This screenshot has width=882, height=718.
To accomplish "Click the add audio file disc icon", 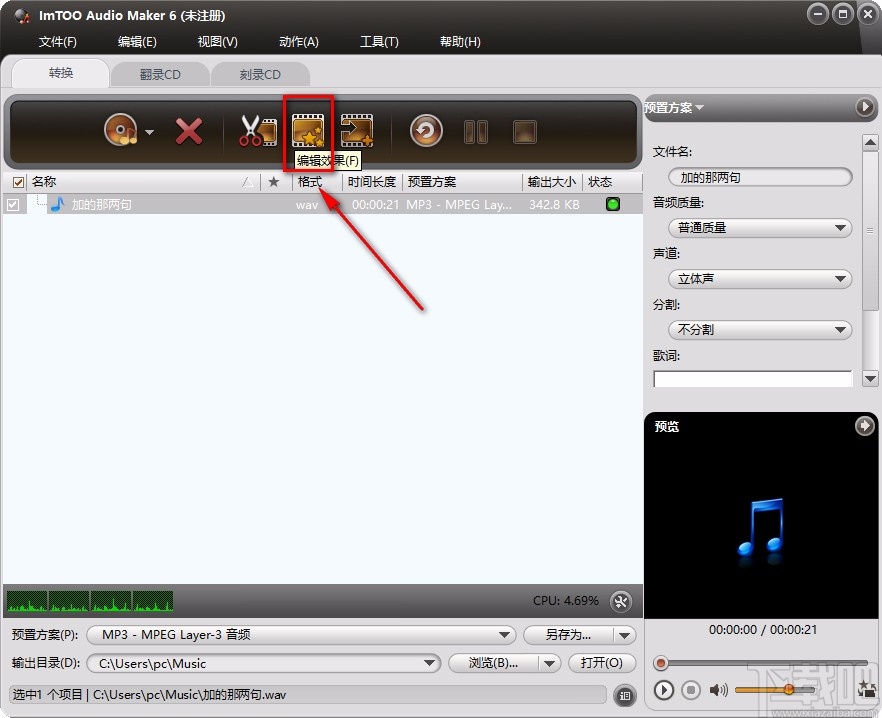I will (x=120, y=130).
